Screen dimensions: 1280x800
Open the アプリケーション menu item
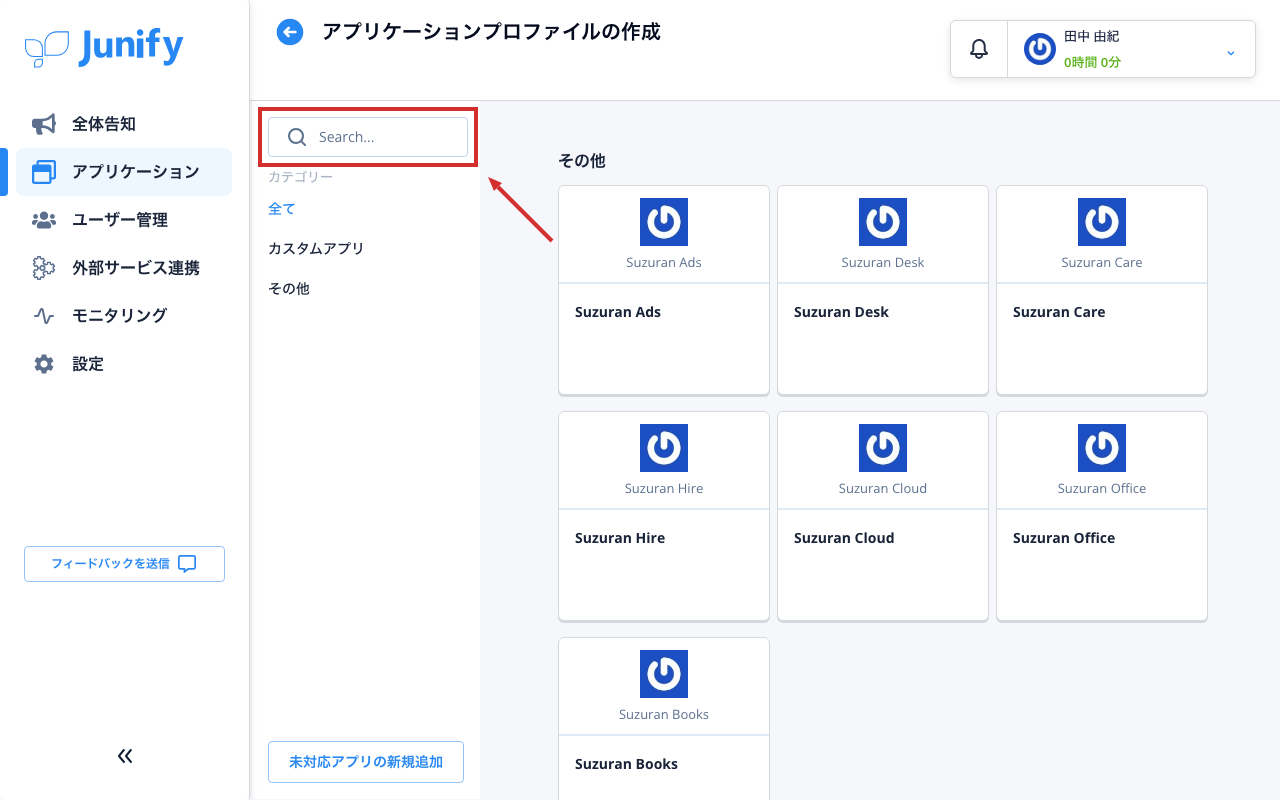[x=124, y=172]
